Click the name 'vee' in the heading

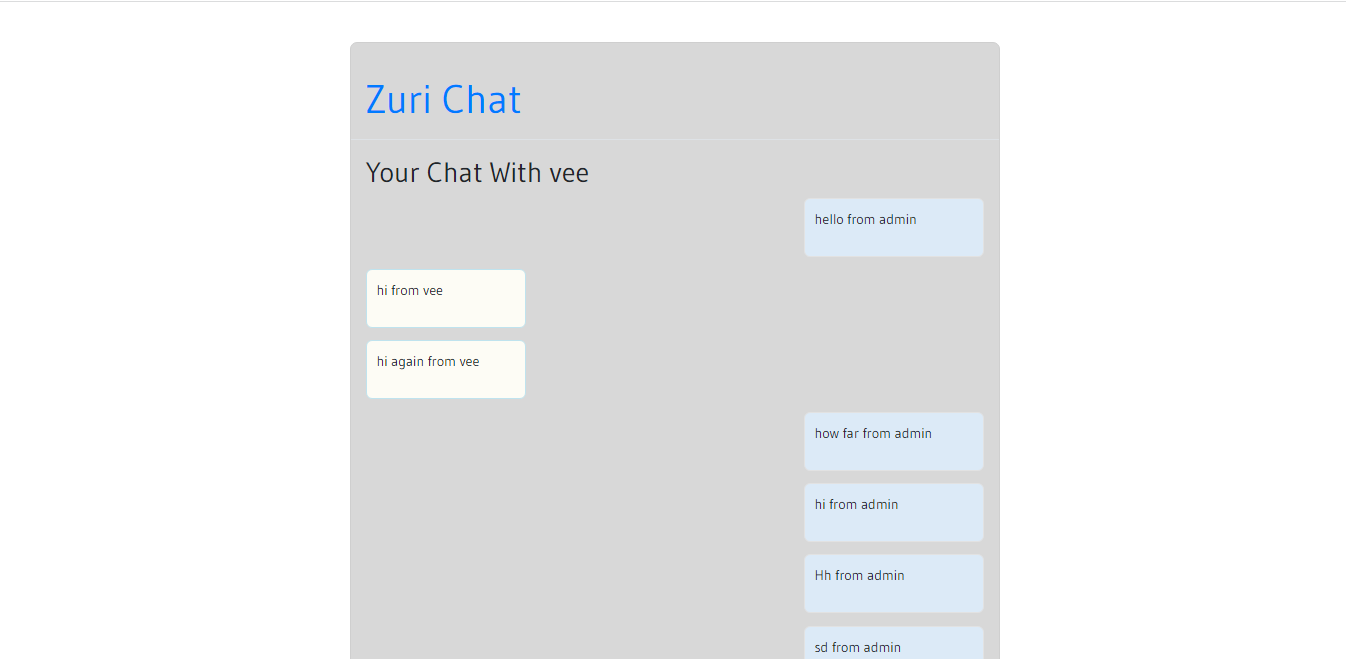[569, 175]
